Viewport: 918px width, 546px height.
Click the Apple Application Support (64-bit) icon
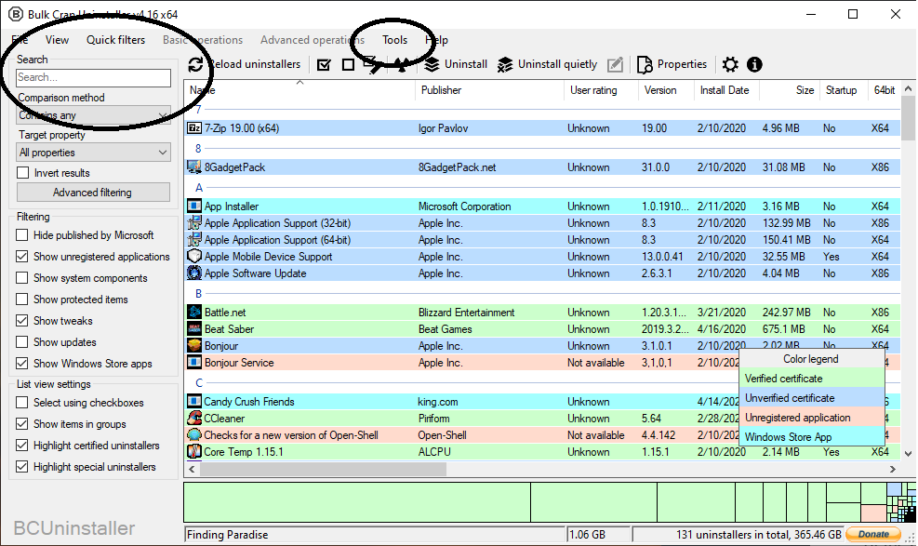click(x=194, y=239)
